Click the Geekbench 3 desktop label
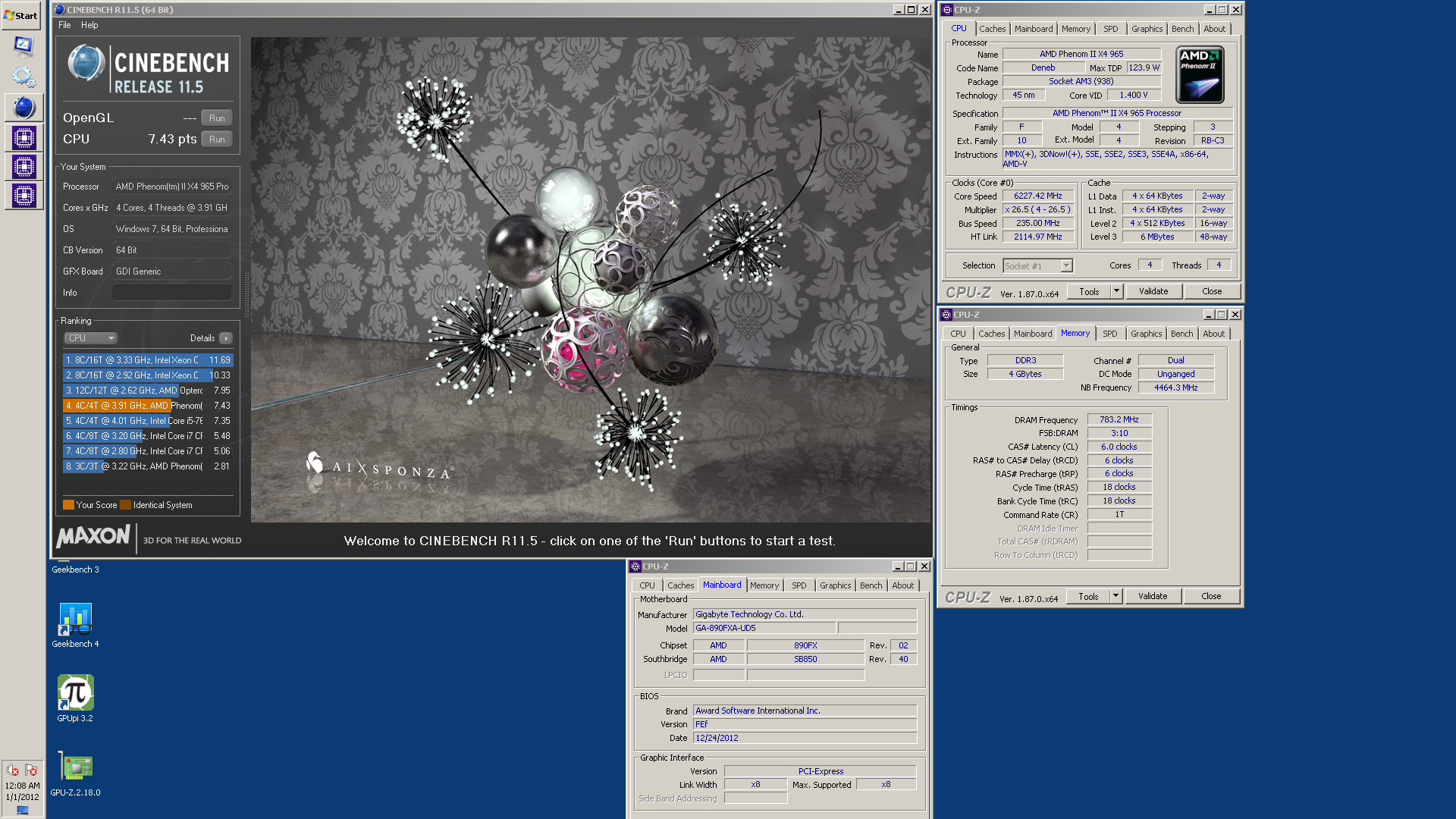This screenshot has width=1456, height=819. coord(75,570)
